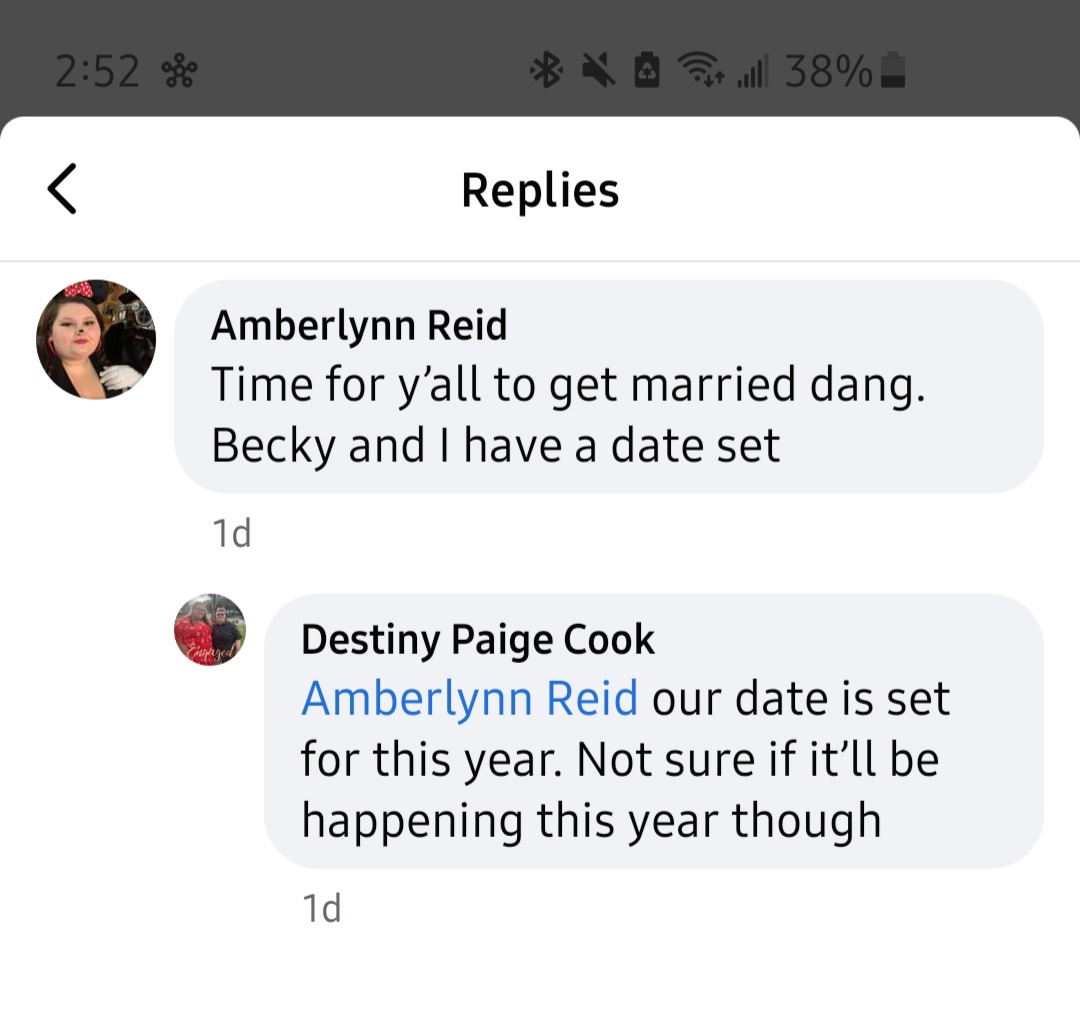This screenshot has height=1031, width=1080.
Task: Tap the Bluetooth status icon
Action: point(546,71)
